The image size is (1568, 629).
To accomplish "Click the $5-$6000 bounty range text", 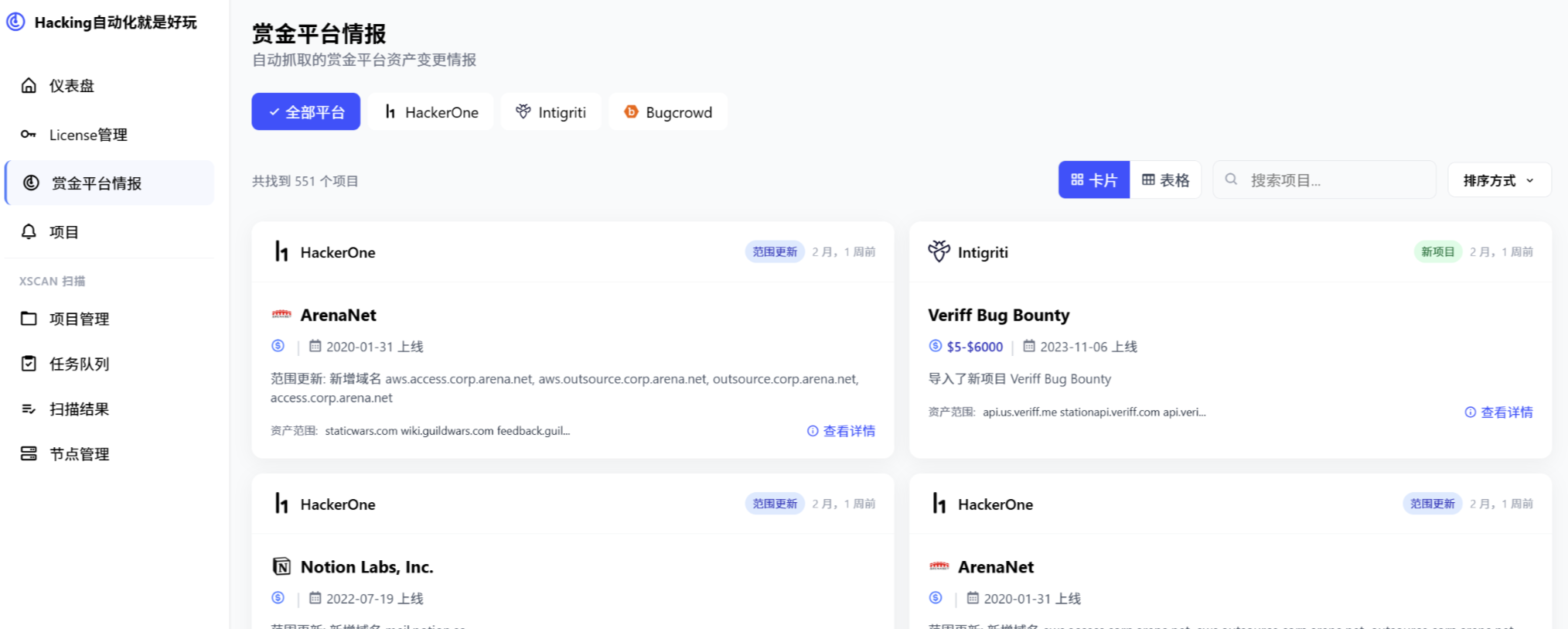I will [974, 347].
